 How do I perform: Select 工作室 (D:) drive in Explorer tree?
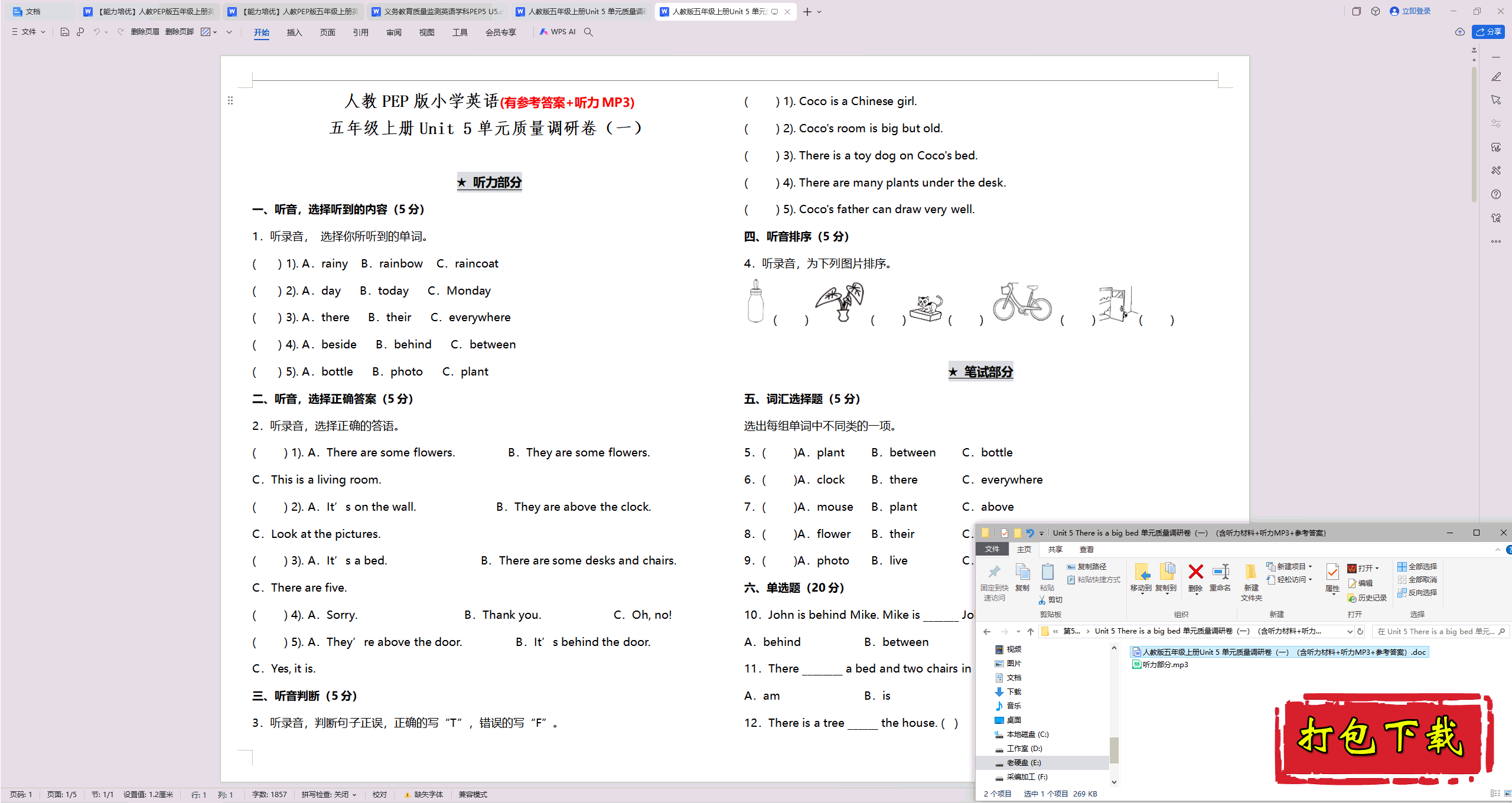[x=1024, y=749]
